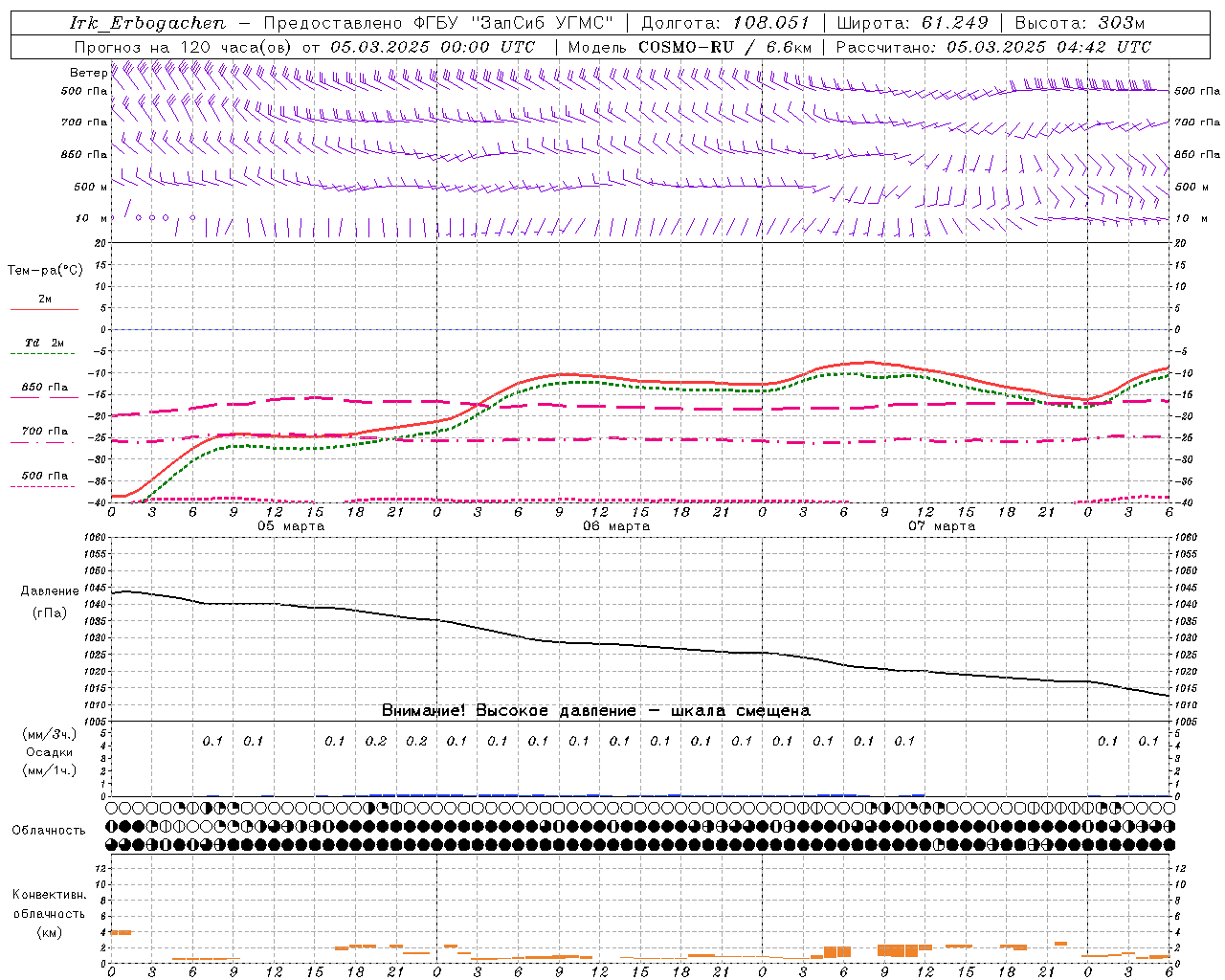Click the solid line sample under 2м legend
This screenshot has height=980, width=1225.
44,310
